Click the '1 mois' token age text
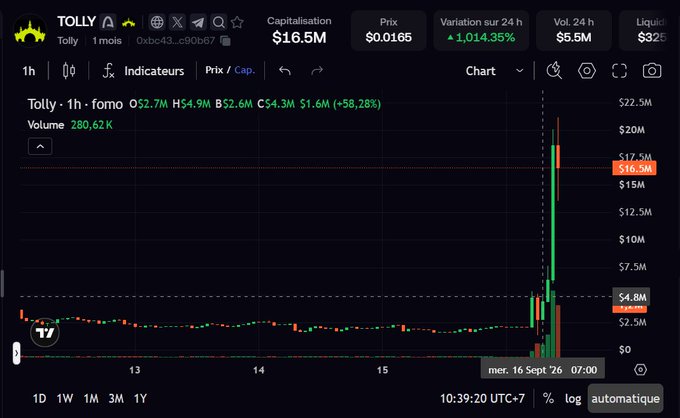The image size is (680, 418). click(x=107, y=41)
